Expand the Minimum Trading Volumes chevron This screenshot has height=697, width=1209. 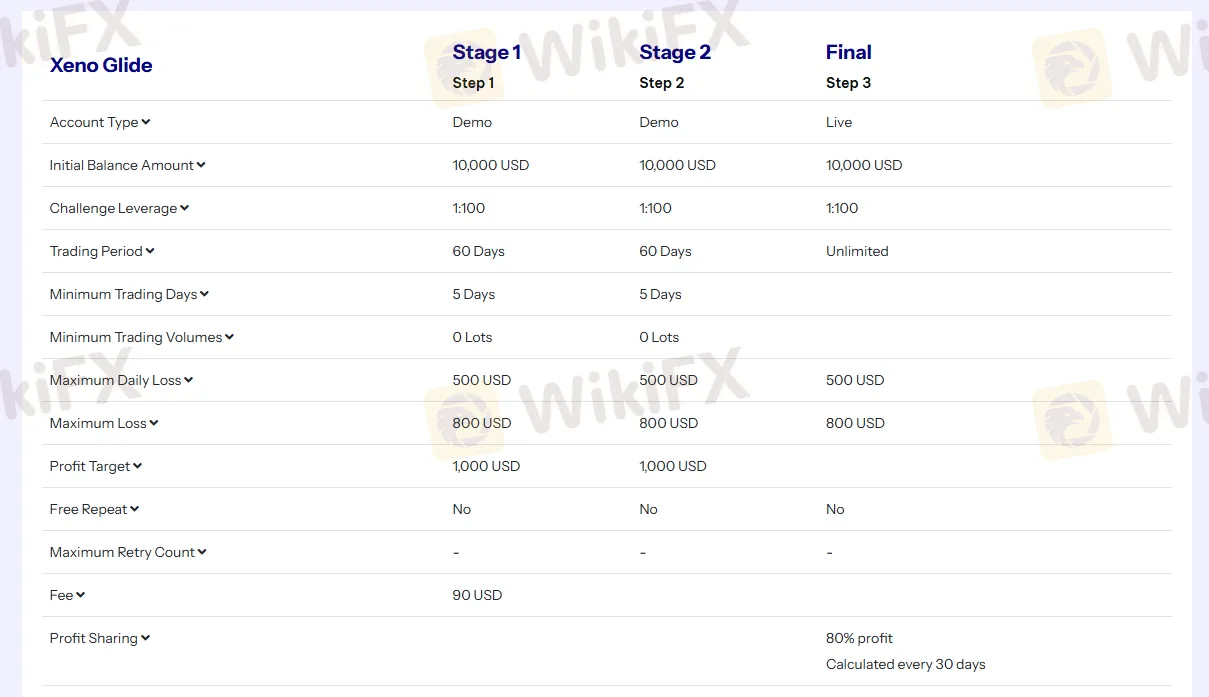point(229,337)
